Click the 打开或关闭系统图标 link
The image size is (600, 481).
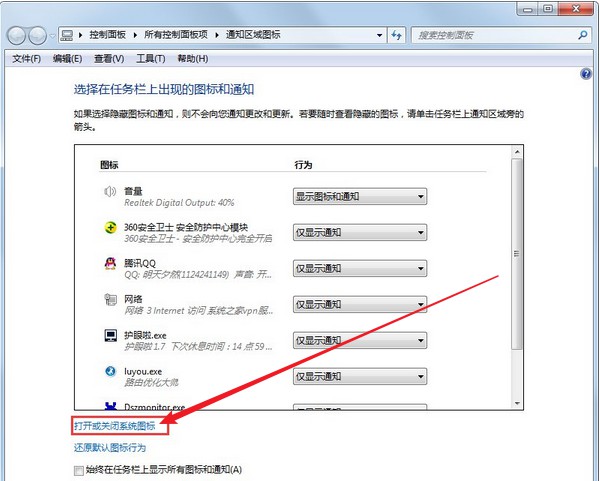121,426
